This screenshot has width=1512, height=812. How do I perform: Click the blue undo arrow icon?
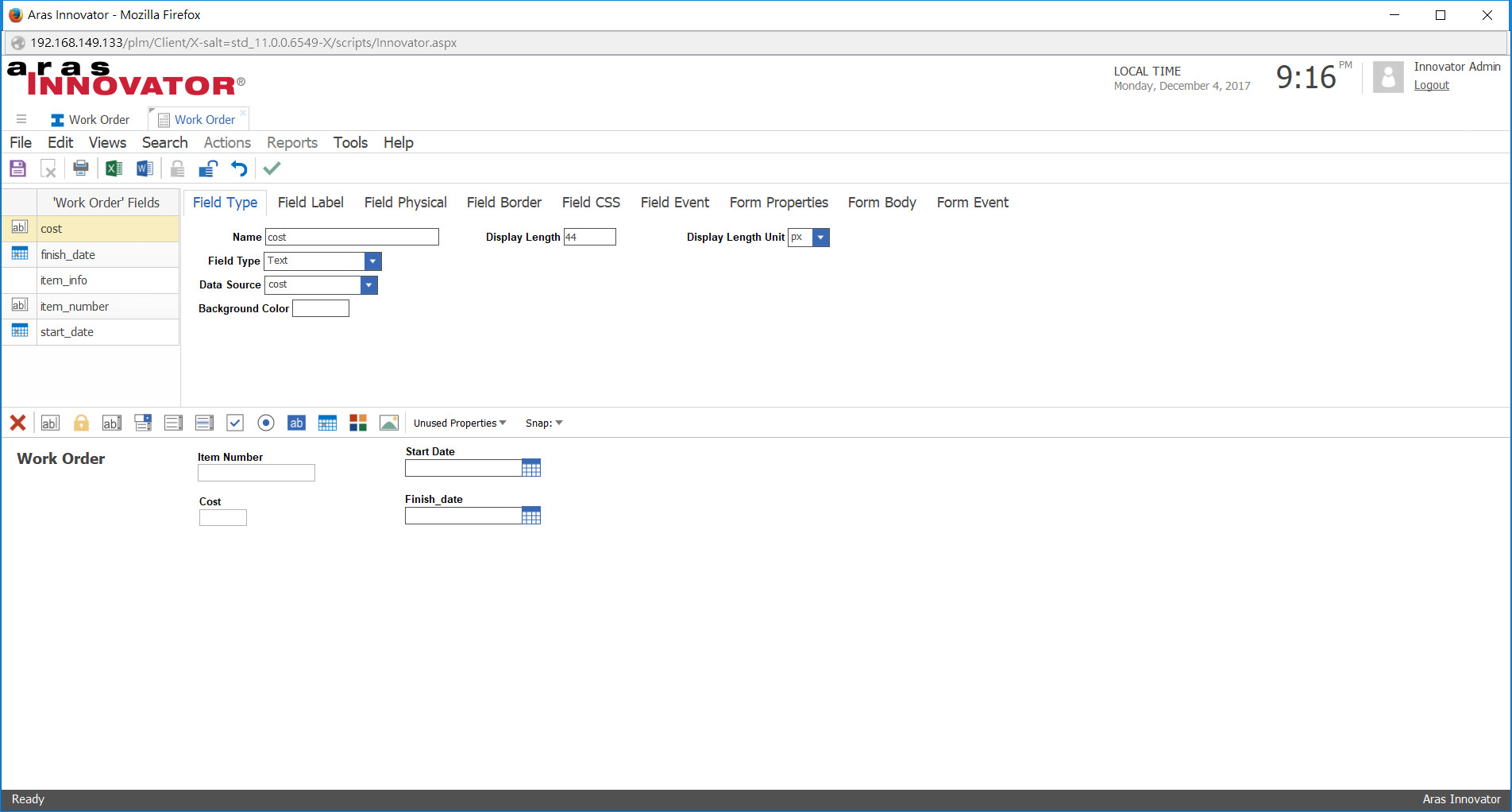(239, 168)
